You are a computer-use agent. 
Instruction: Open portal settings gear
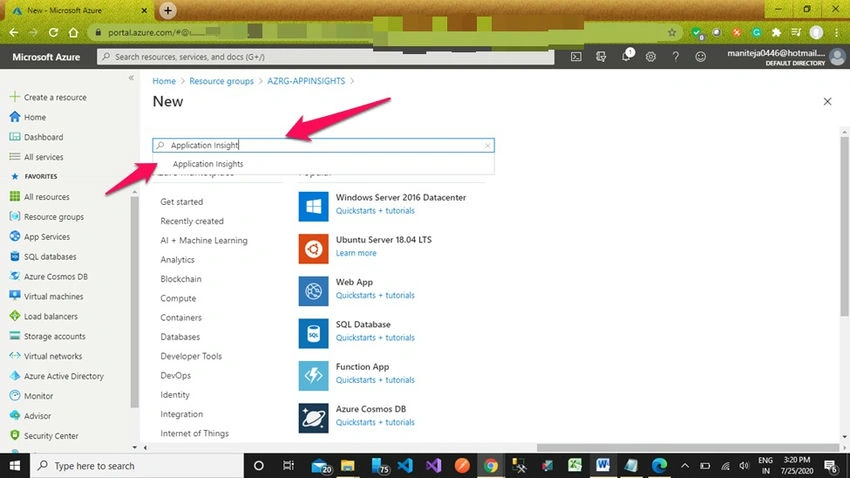click(x=651, y=56)
